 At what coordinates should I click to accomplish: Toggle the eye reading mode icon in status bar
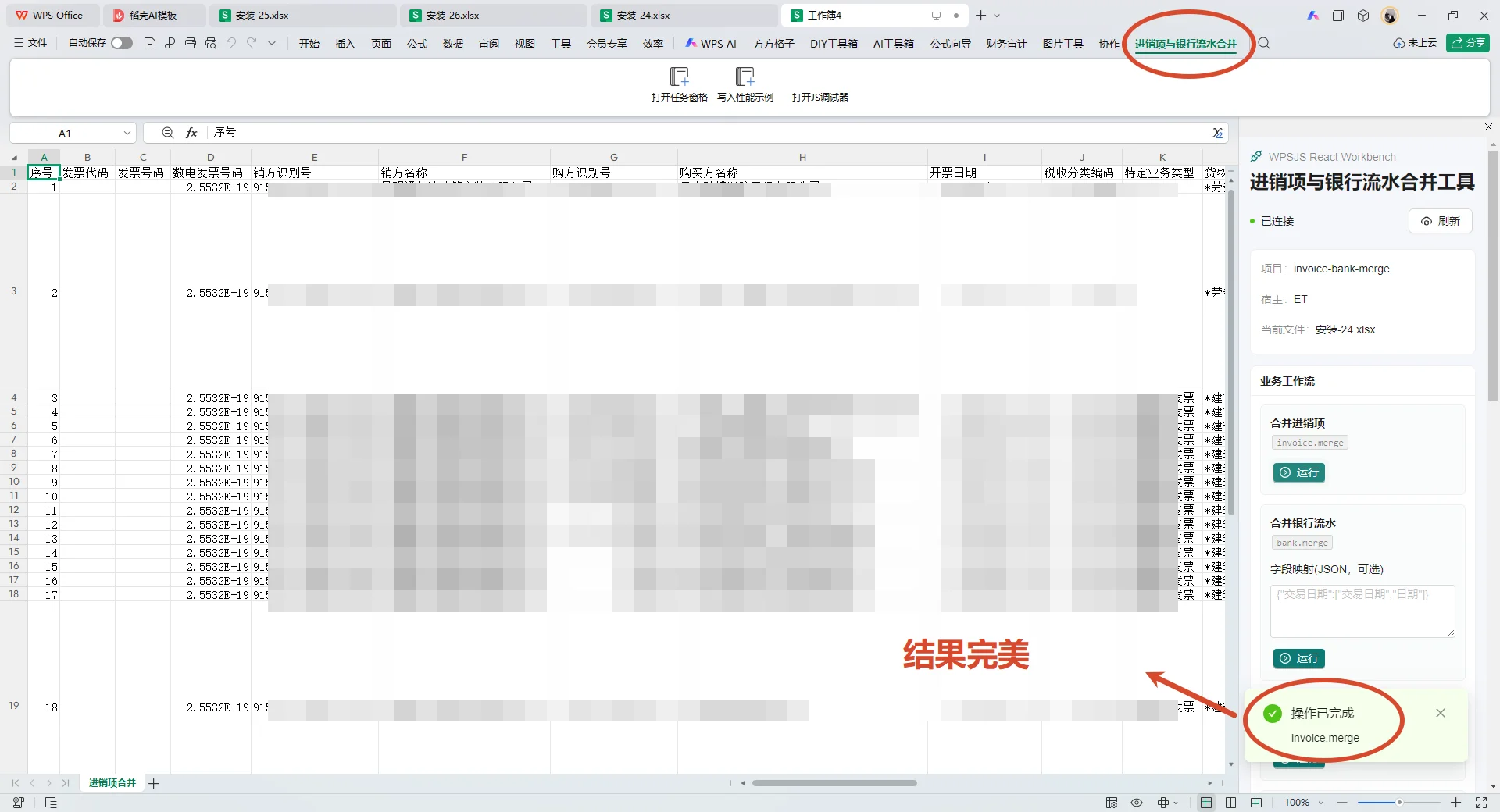tap(1137, 803)
